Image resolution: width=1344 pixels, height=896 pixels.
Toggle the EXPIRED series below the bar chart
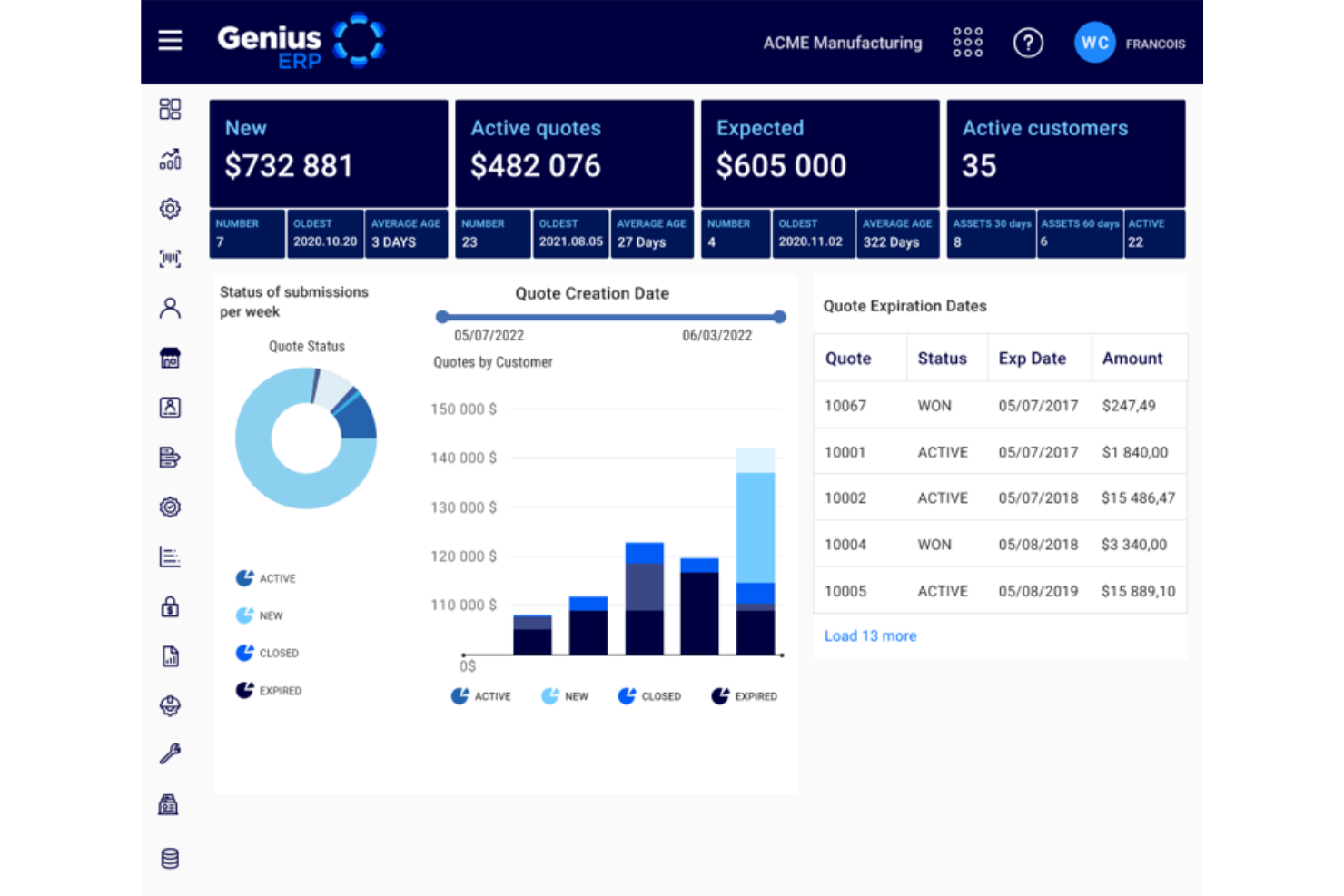point(744,695)
